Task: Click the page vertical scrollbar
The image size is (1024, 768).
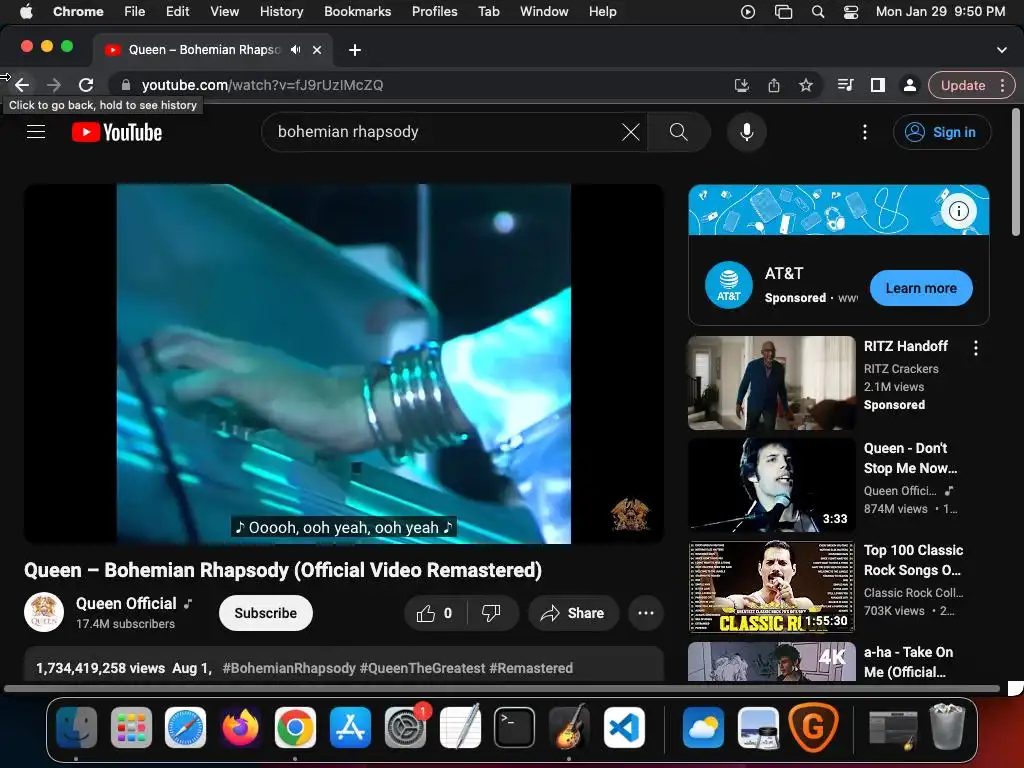Action: [1016, 172]
